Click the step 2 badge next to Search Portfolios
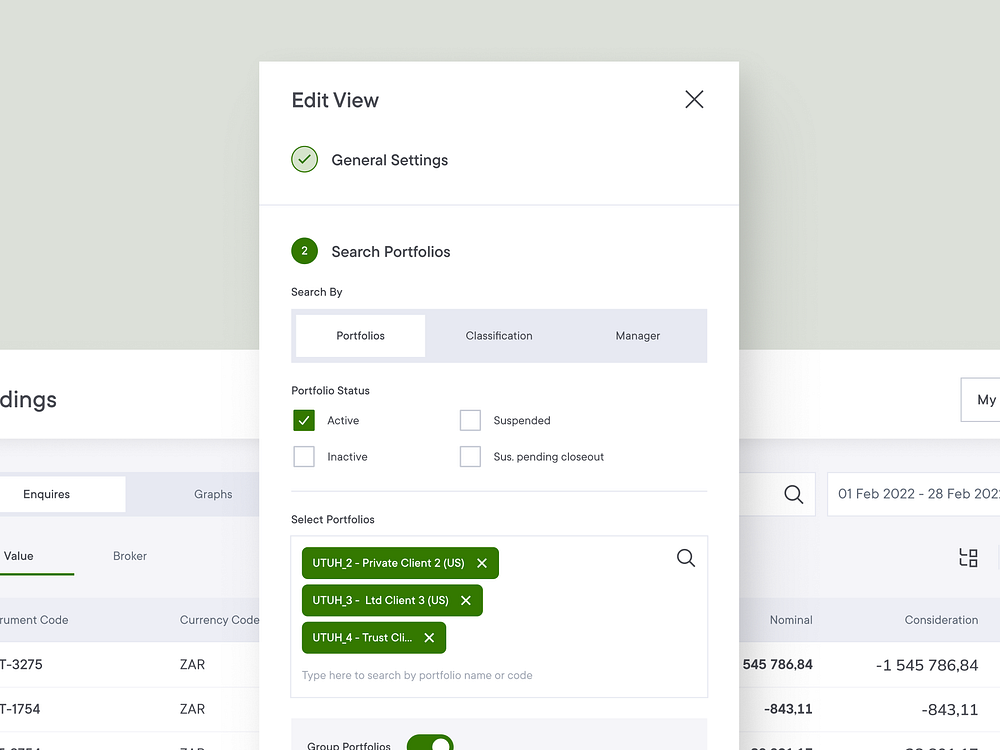The image size is (1000, 750). [x=304, y=251]
